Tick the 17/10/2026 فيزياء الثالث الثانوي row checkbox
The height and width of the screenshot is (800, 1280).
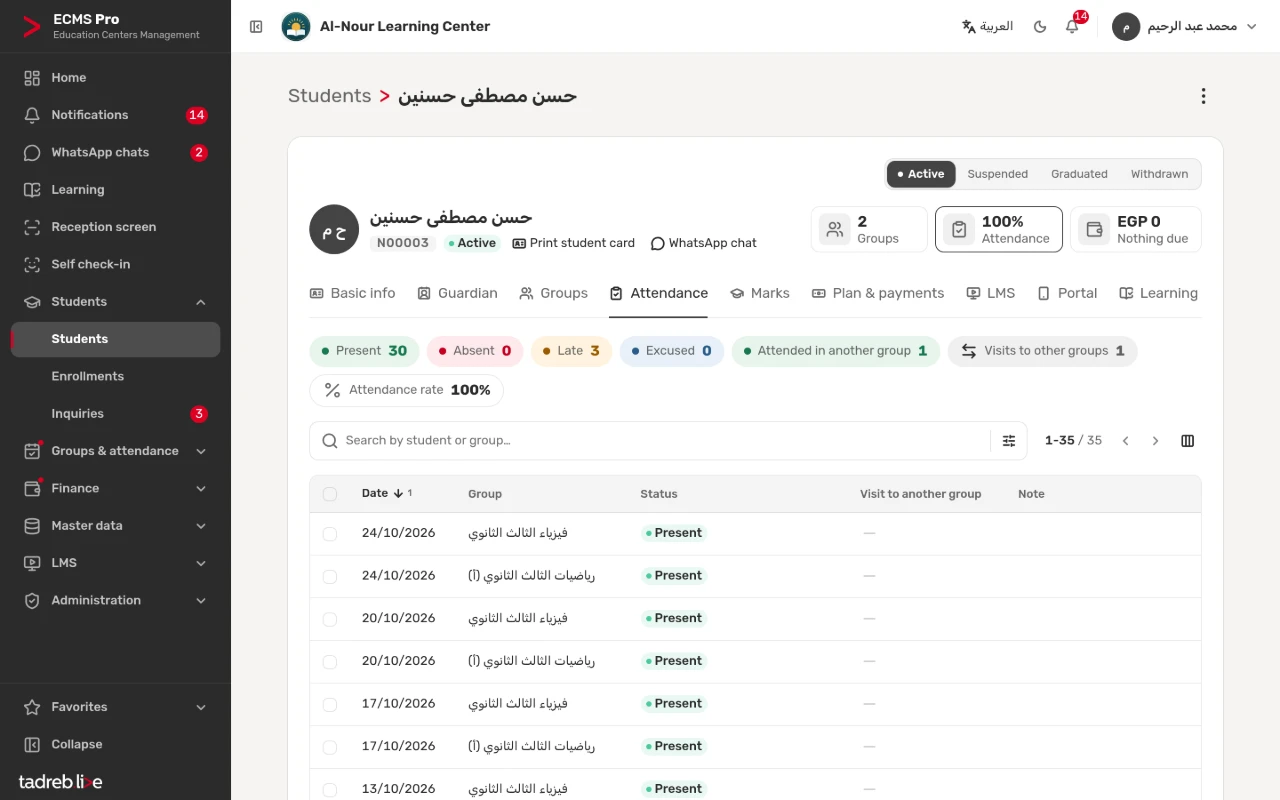point(330,704)
